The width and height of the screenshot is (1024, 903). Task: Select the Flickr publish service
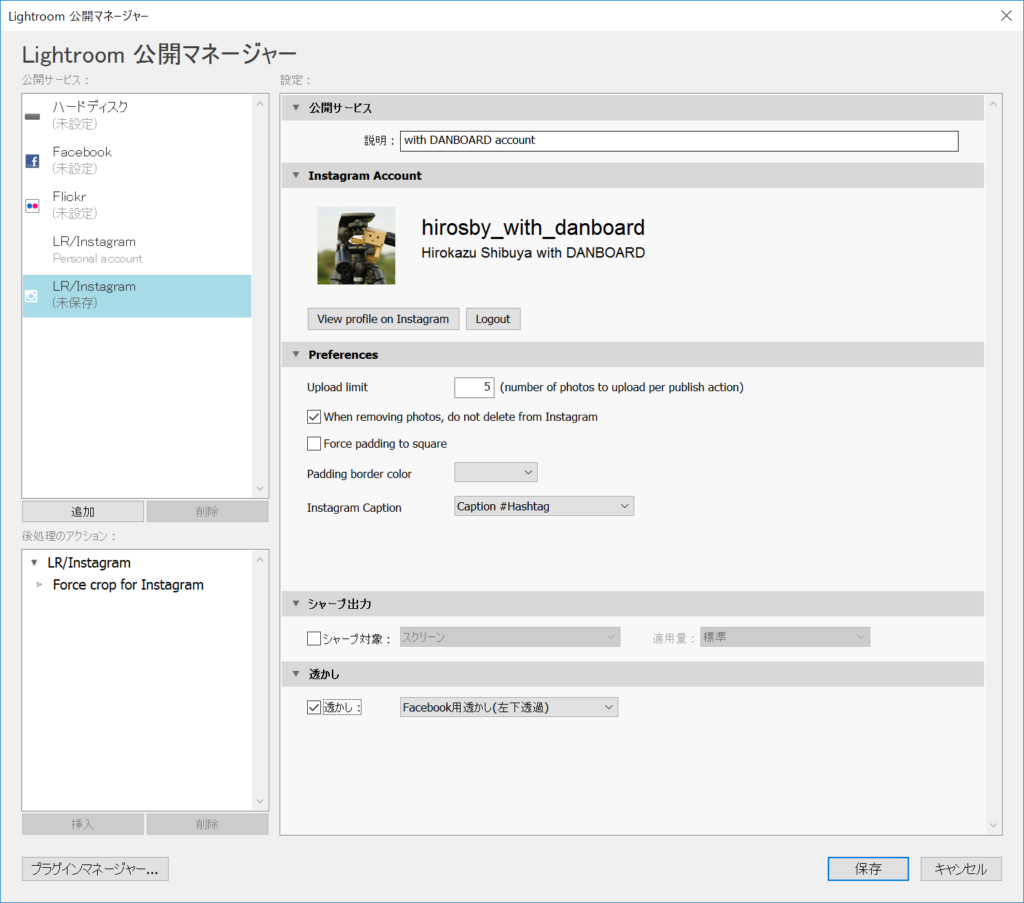coord(137,205)
